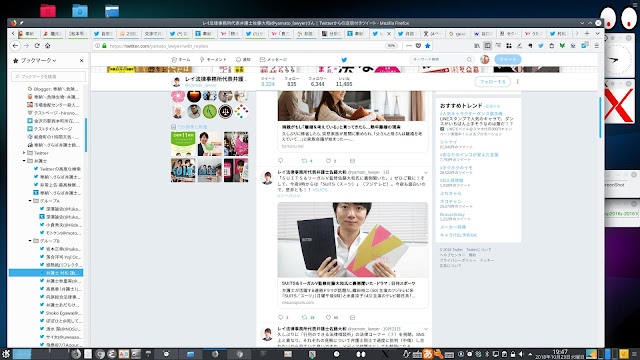Image resolution: width=640 pixels, height=360 pixels.
Task: Reply to the SUITS tweet
Action: pos(280,317)
